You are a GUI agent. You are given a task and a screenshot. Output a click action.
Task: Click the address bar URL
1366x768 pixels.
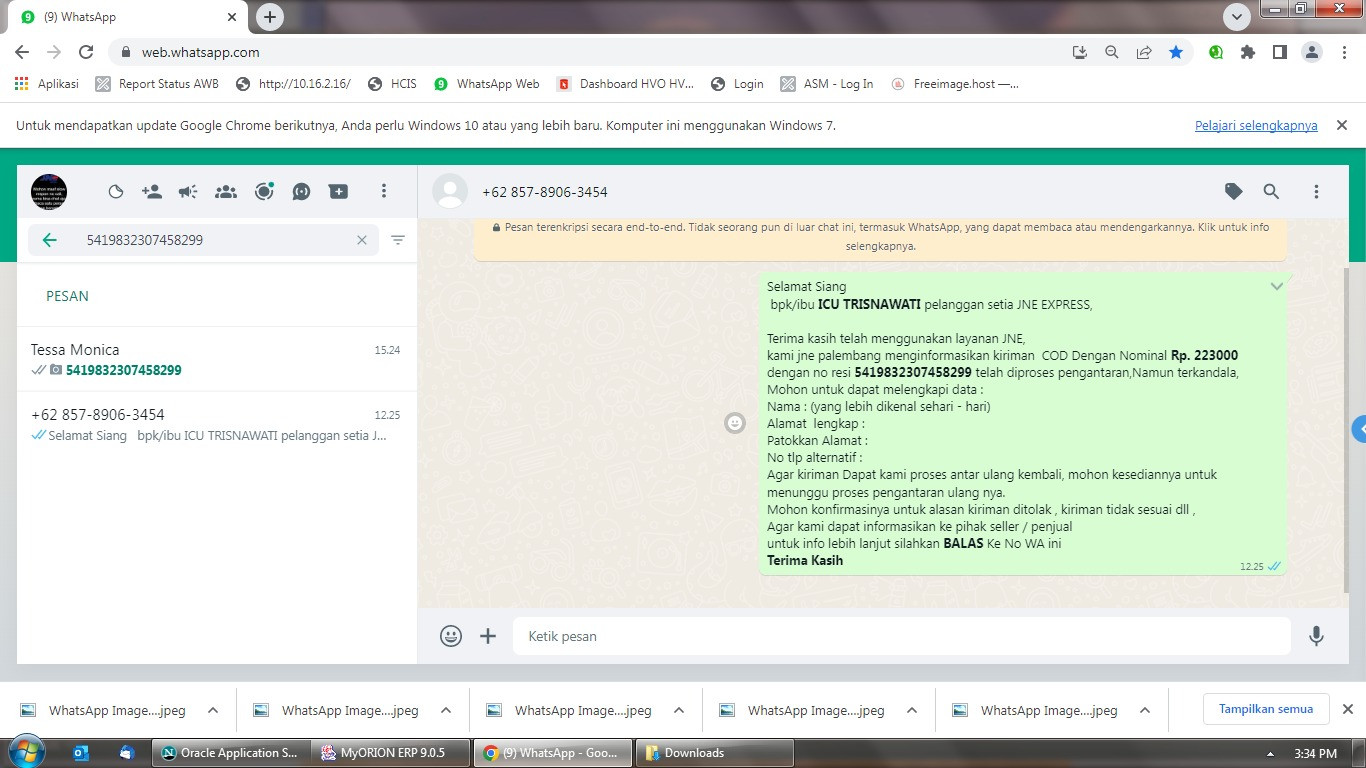pyautogui.click(x=200, y=52)
